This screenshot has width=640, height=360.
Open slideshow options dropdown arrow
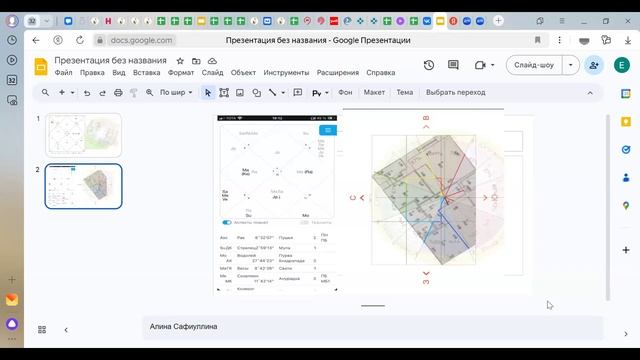[x=571, y=65]
